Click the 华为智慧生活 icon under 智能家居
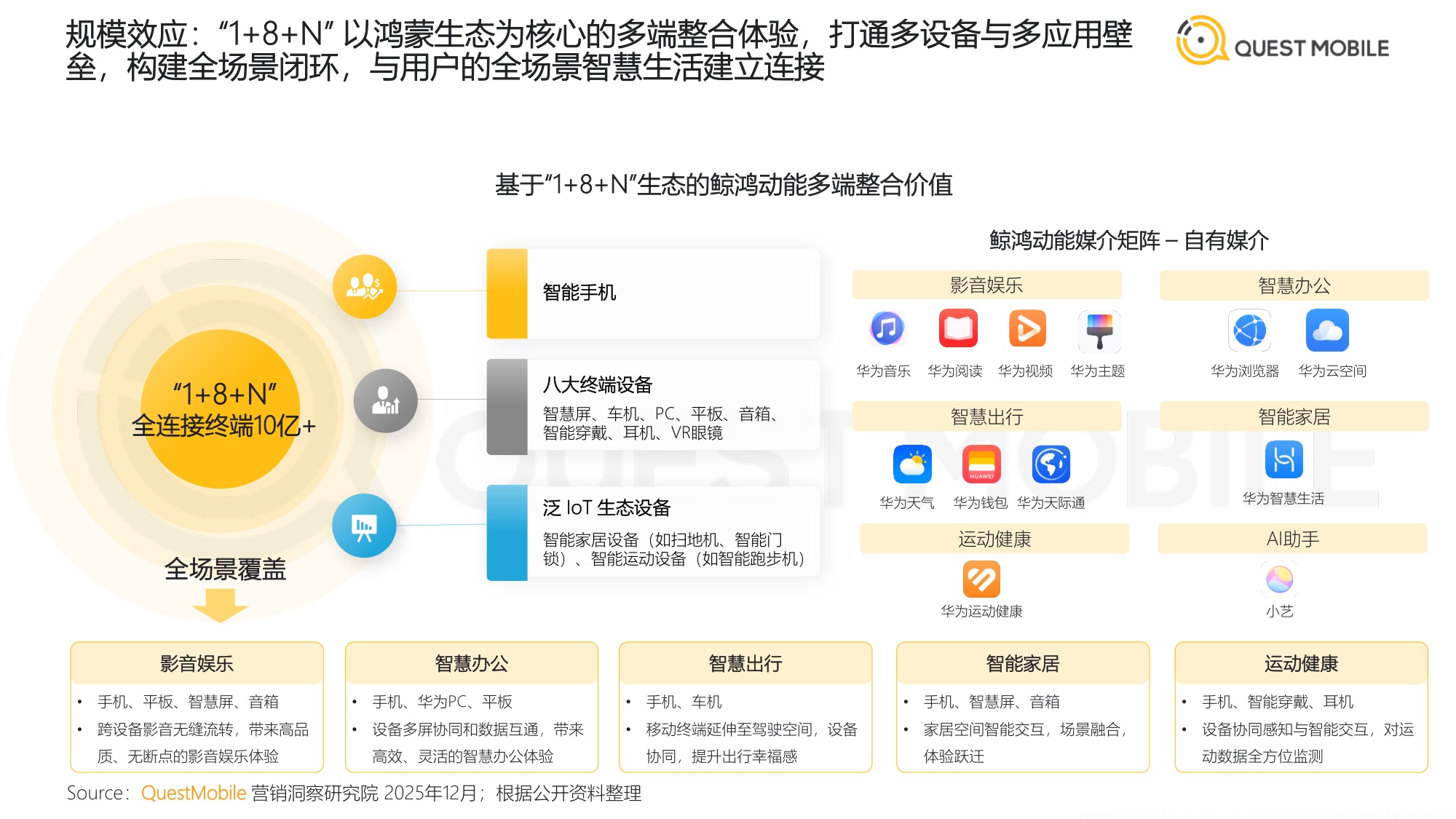The image size is (1456, 819). click(1283, 462)
